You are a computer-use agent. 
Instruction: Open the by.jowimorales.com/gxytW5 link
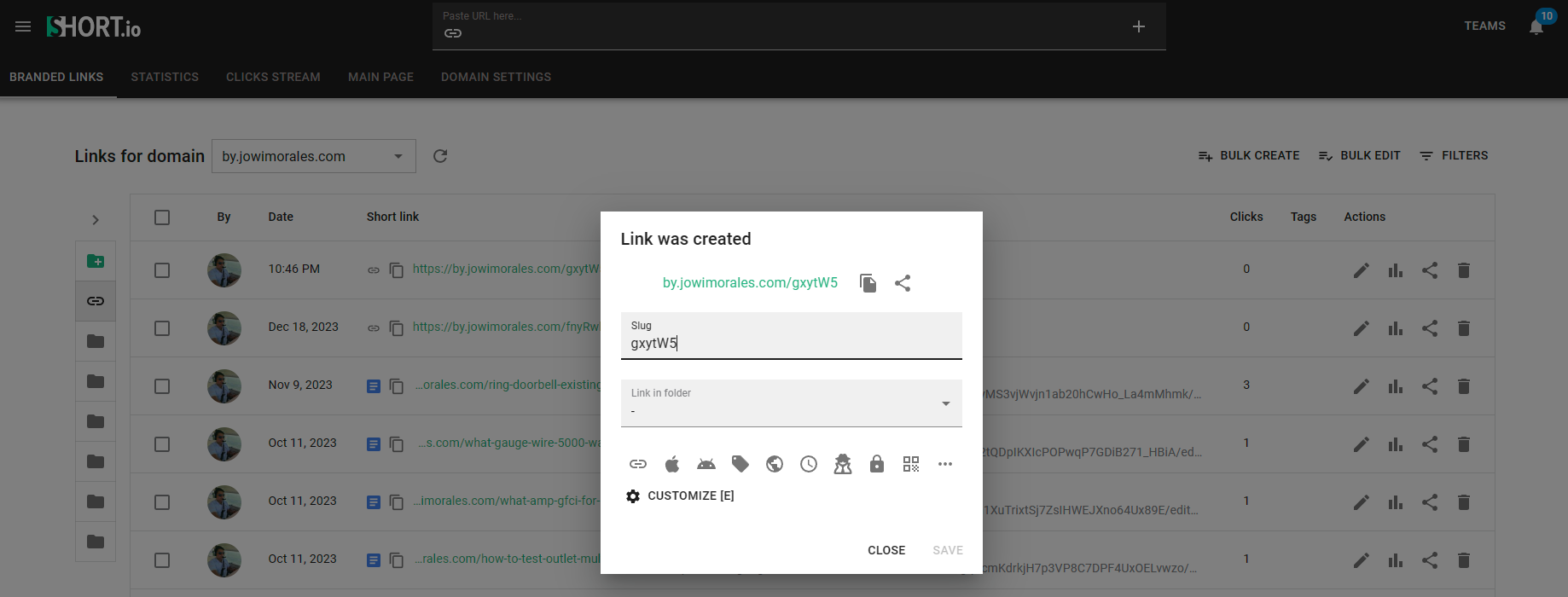point(750,283)
